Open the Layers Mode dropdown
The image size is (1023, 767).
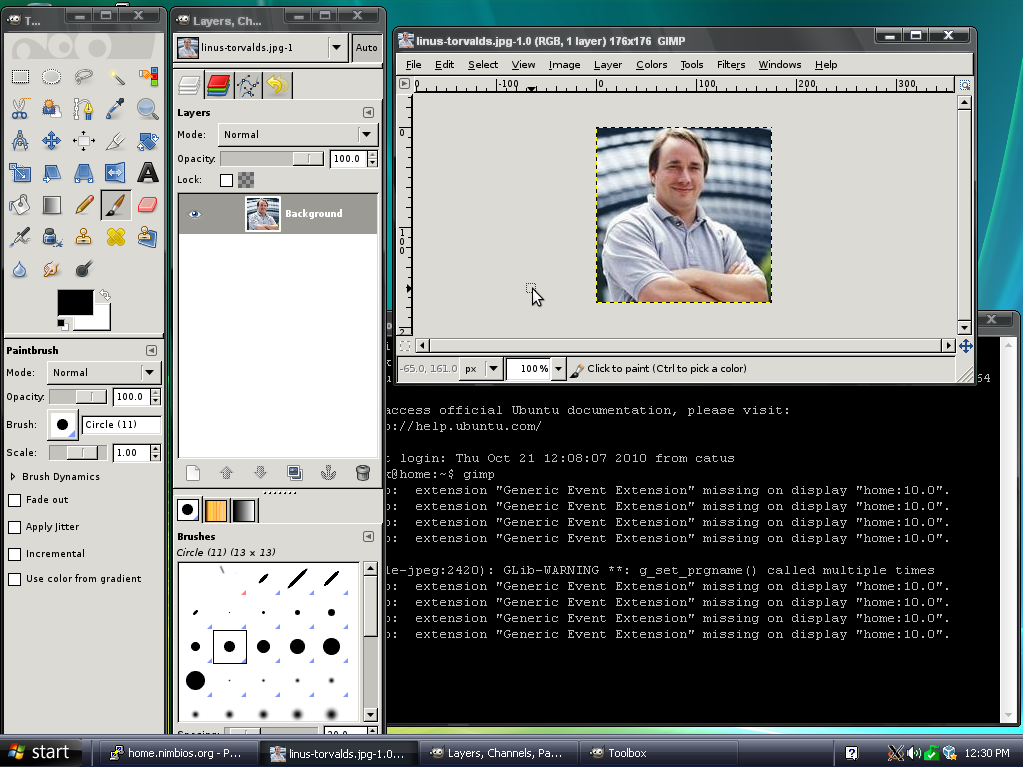click(x=297, y=135)
